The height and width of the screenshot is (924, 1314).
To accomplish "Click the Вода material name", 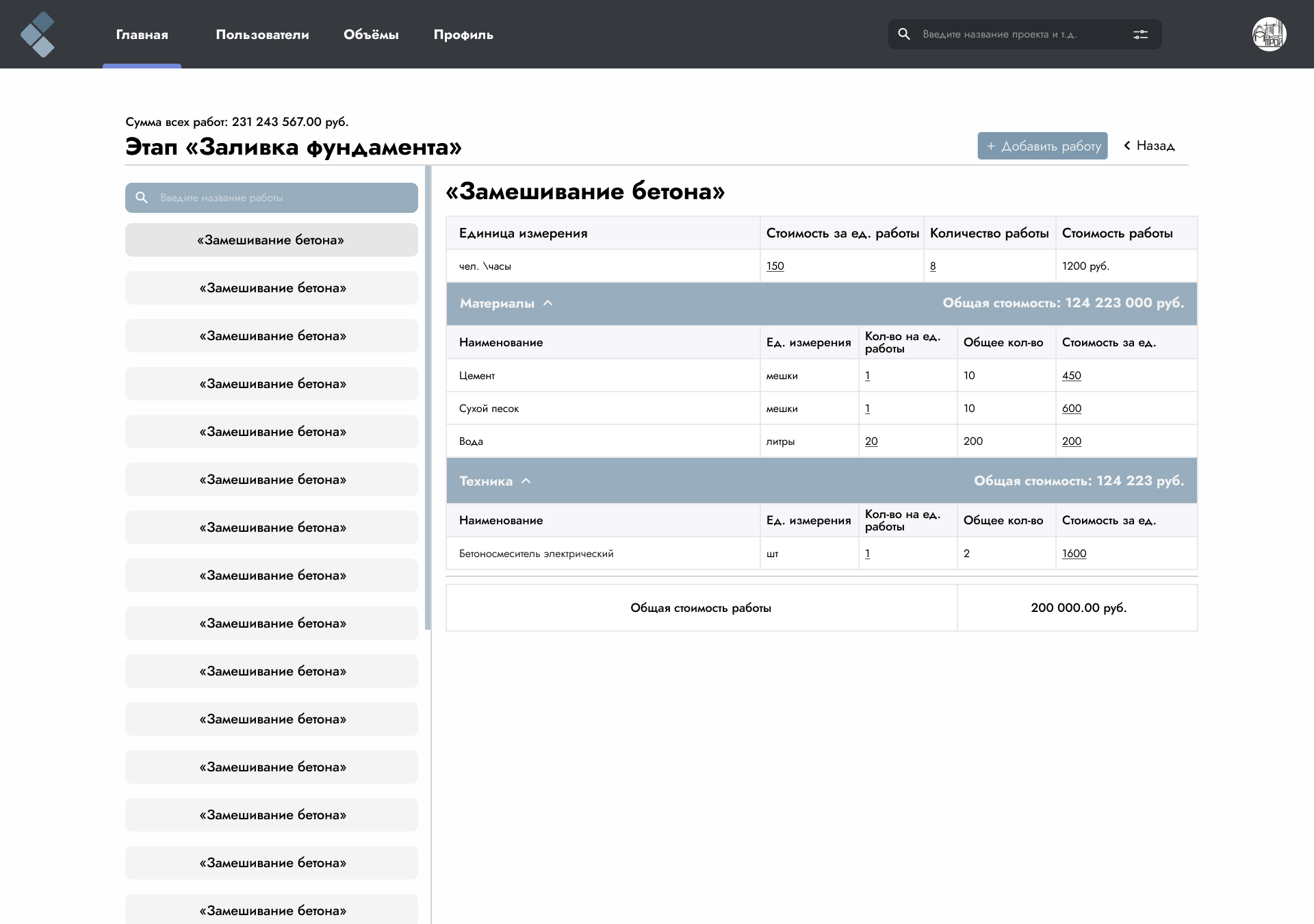I will (x=471, y=441).
